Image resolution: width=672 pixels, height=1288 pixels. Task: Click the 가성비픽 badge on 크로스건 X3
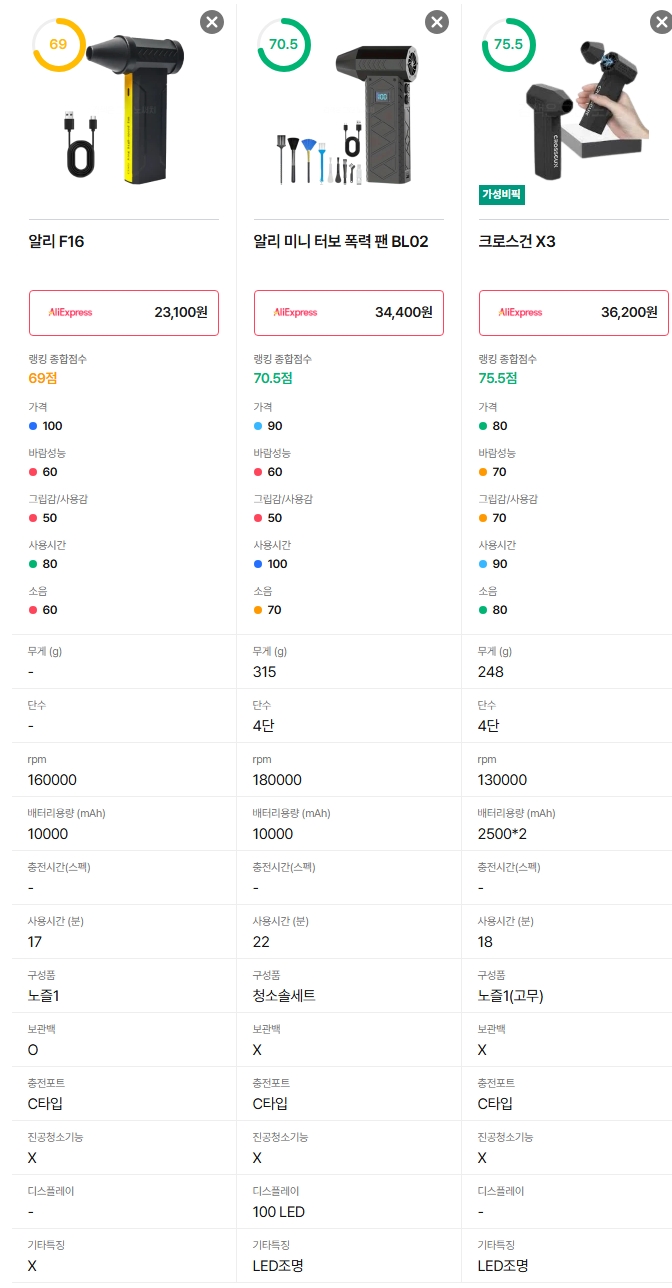click(x=502, y=195)
